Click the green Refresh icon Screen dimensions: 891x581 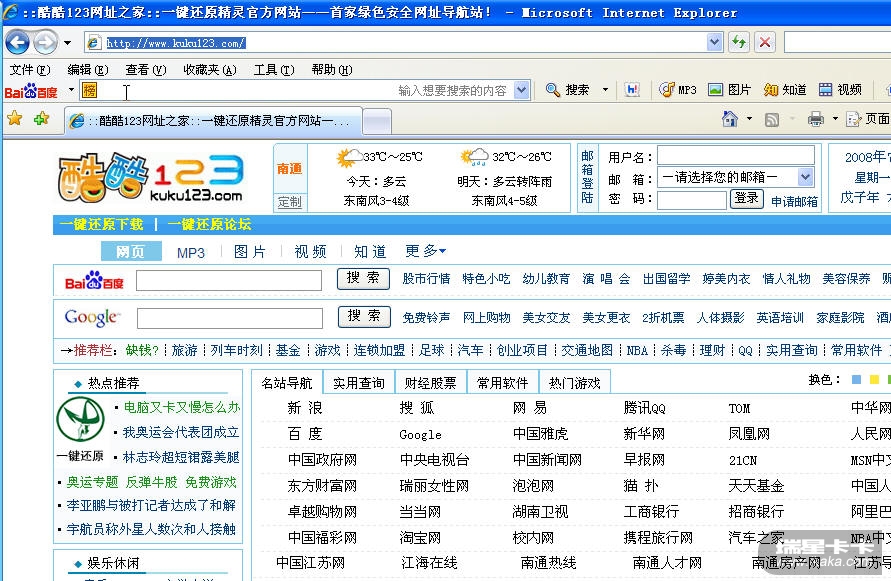point(739,42)
